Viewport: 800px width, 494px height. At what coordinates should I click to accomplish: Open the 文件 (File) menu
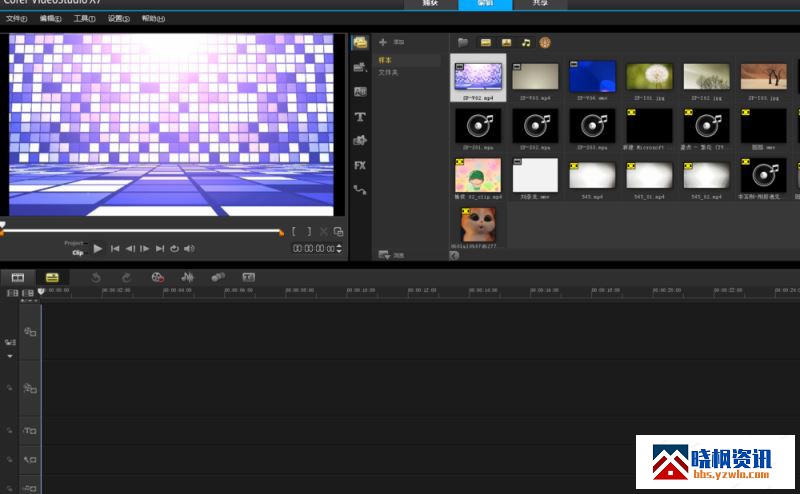coord(16,18)
